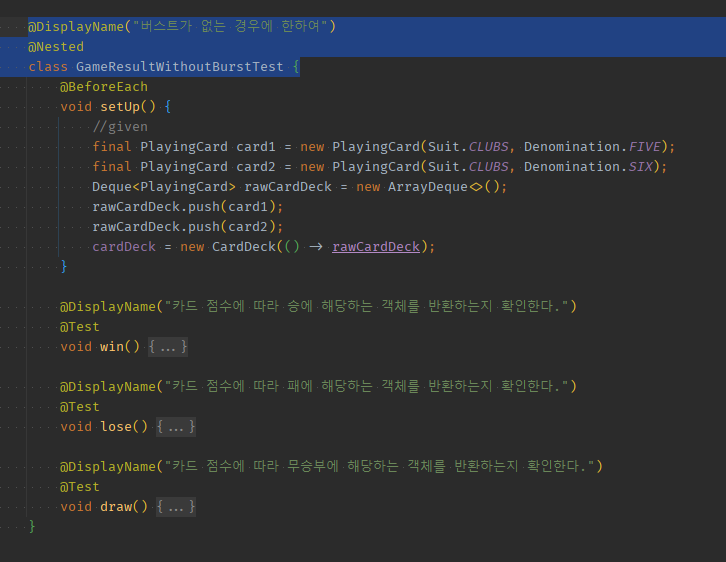
Task: Click the card1 variable declaration
Action: [x=256, y=147]
